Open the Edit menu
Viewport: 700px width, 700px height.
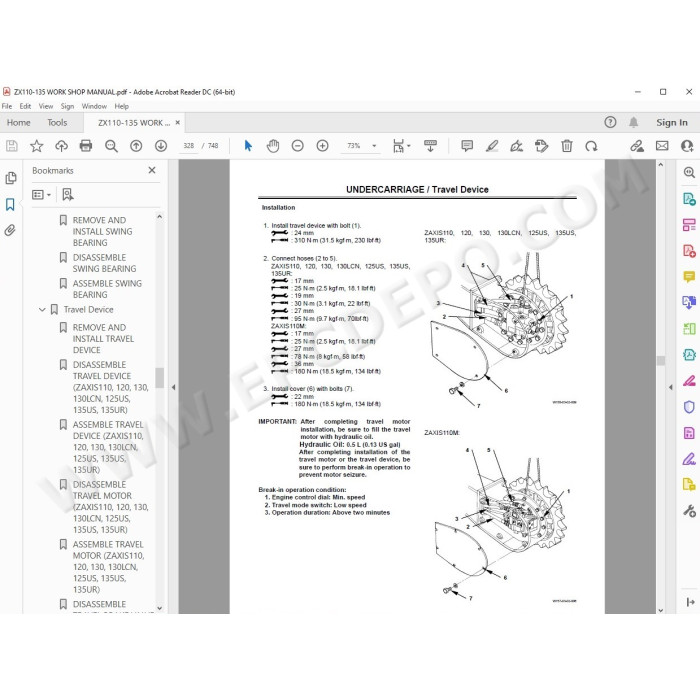point(25,106)
